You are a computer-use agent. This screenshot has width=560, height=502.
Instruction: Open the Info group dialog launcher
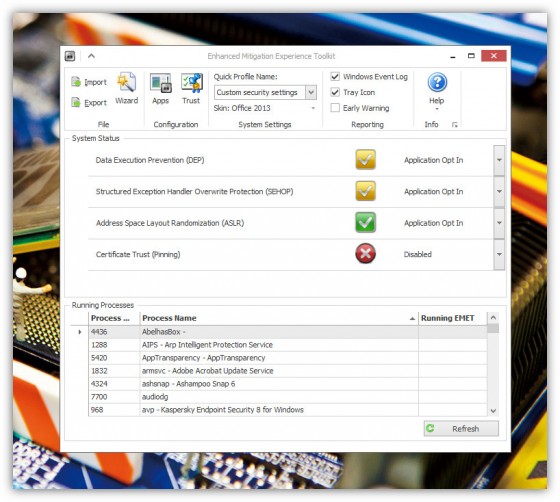455,125
